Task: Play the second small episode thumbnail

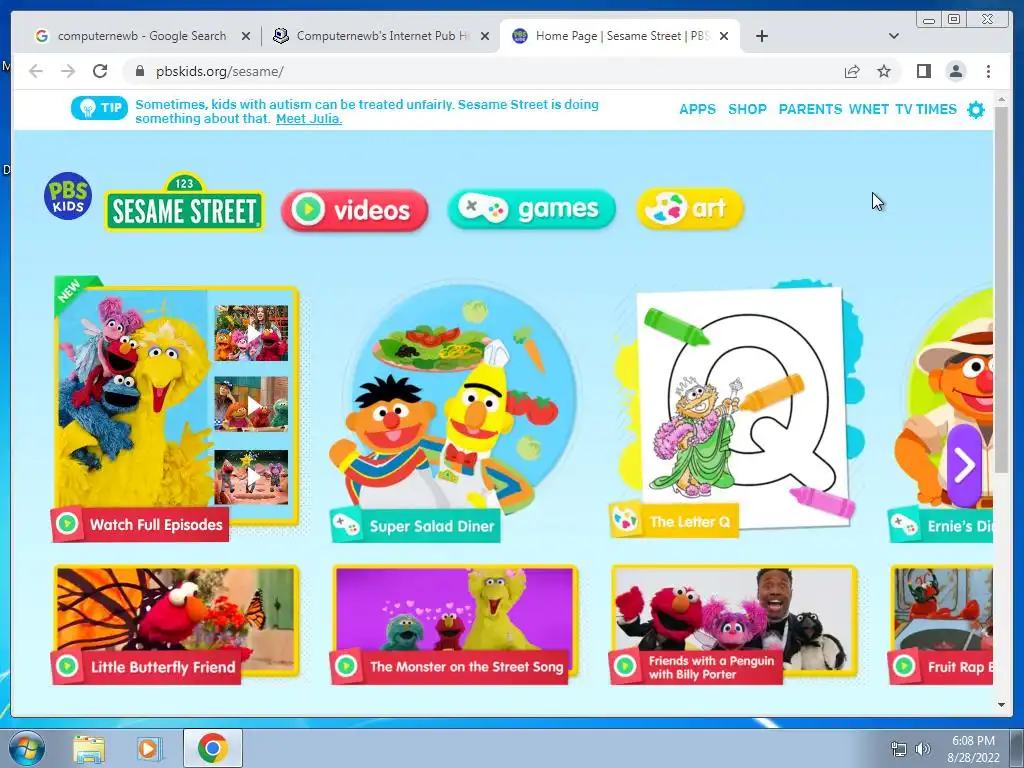Action: [251, 404]
